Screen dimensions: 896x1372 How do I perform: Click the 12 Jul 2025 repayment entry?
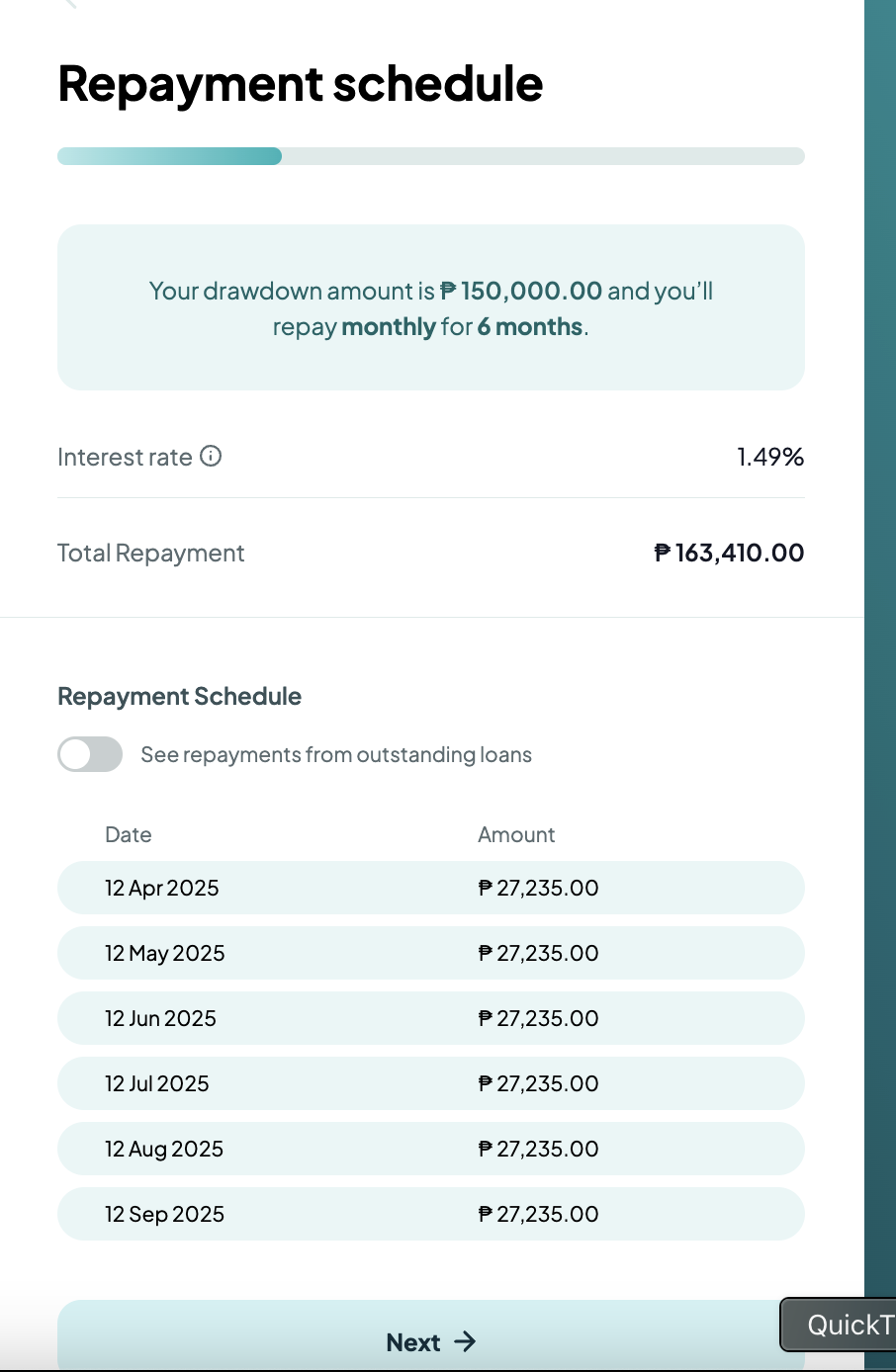[x=430, y=1083]
